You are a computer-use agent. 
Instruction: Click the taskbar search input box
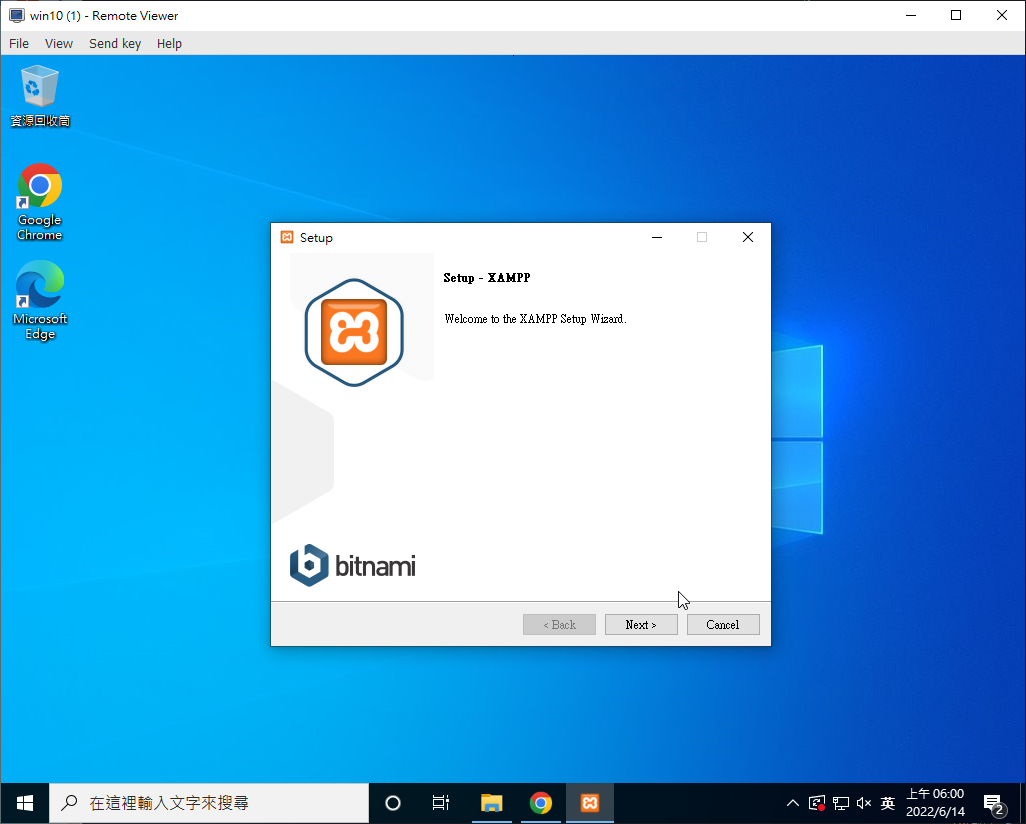pyautogui.click(x=210, y=803)
